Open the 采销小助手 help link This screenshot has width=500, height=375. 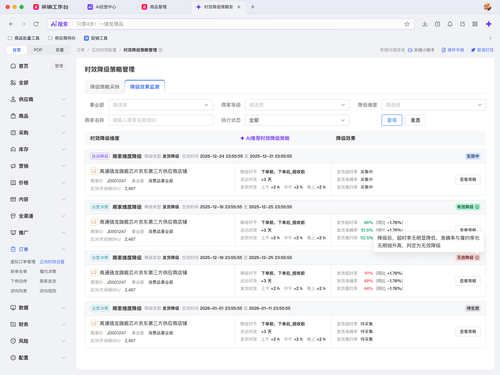(x=421, y=50)
